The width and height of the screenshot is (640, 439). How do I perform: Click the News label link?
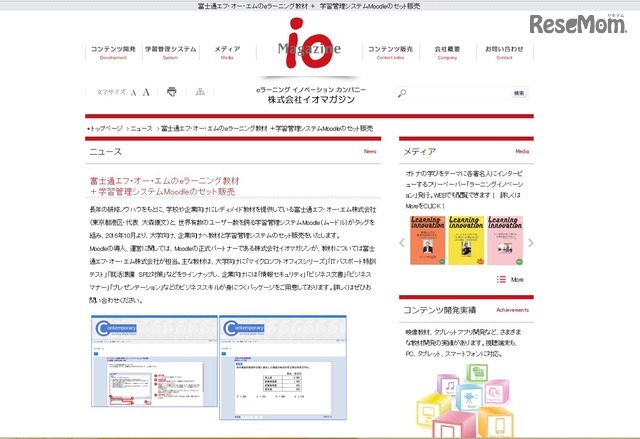[x=370, y=151]
